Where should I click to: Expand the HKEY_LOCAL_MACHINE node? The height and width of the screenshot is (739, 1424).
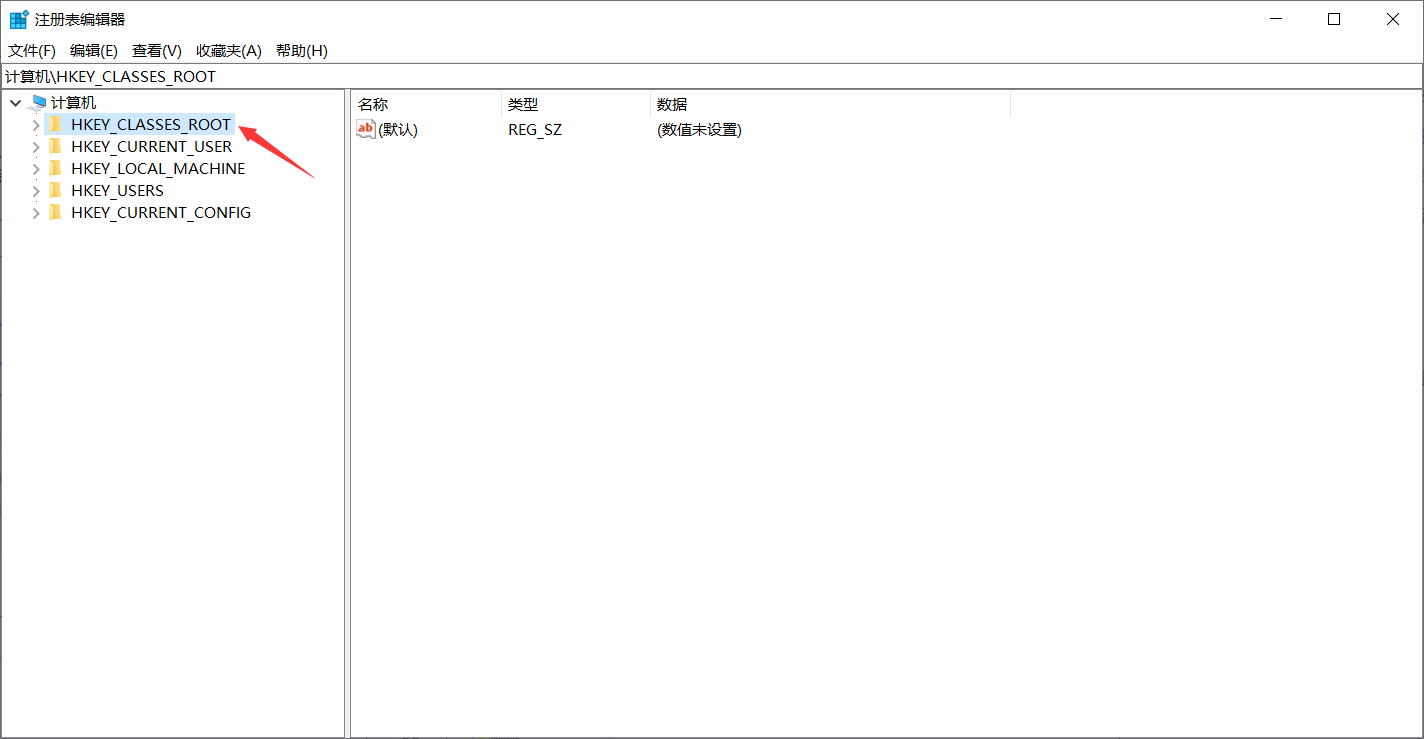(x=36, y=169)
